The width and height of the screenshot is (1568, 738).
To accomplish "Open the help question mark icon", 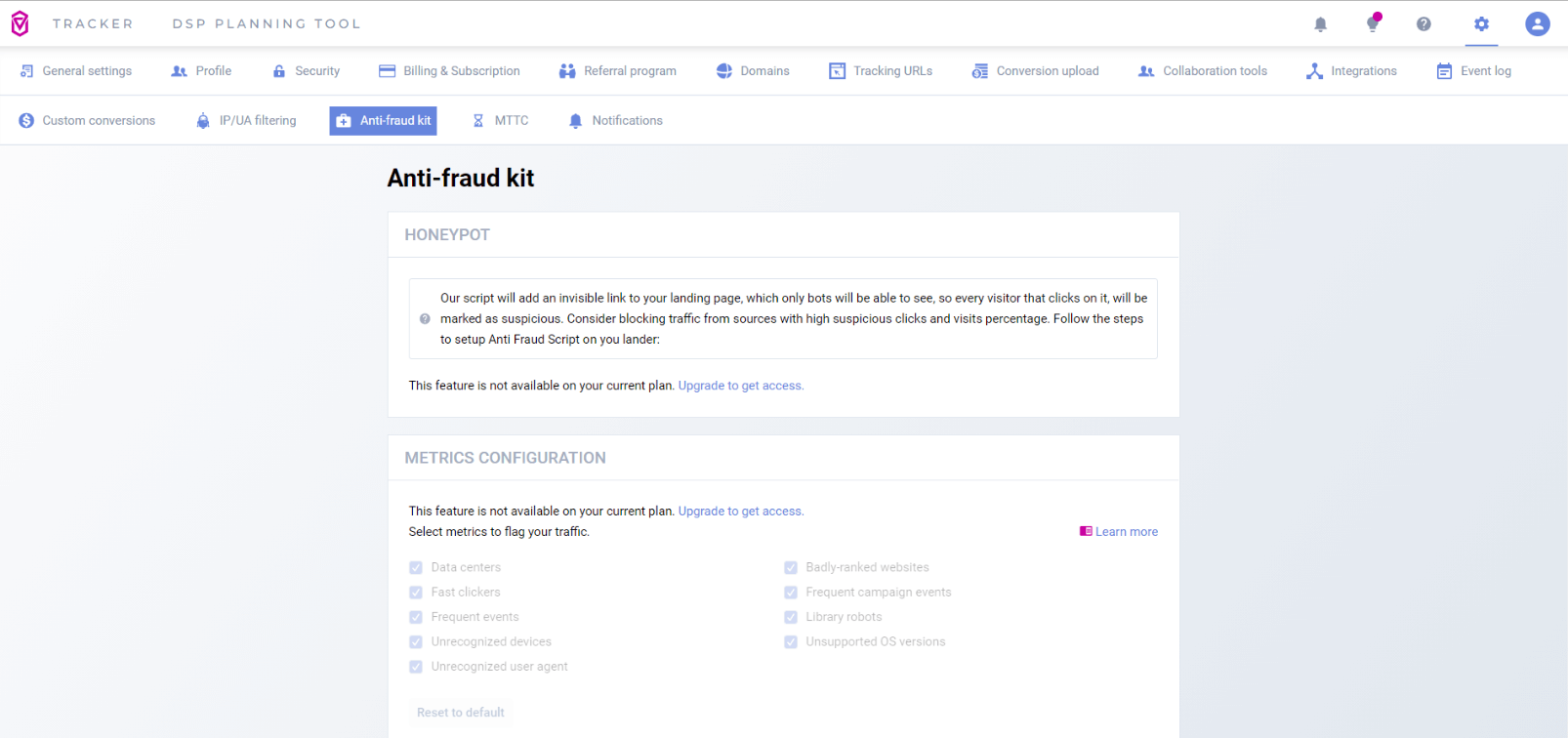I will tap(1424, 24).
